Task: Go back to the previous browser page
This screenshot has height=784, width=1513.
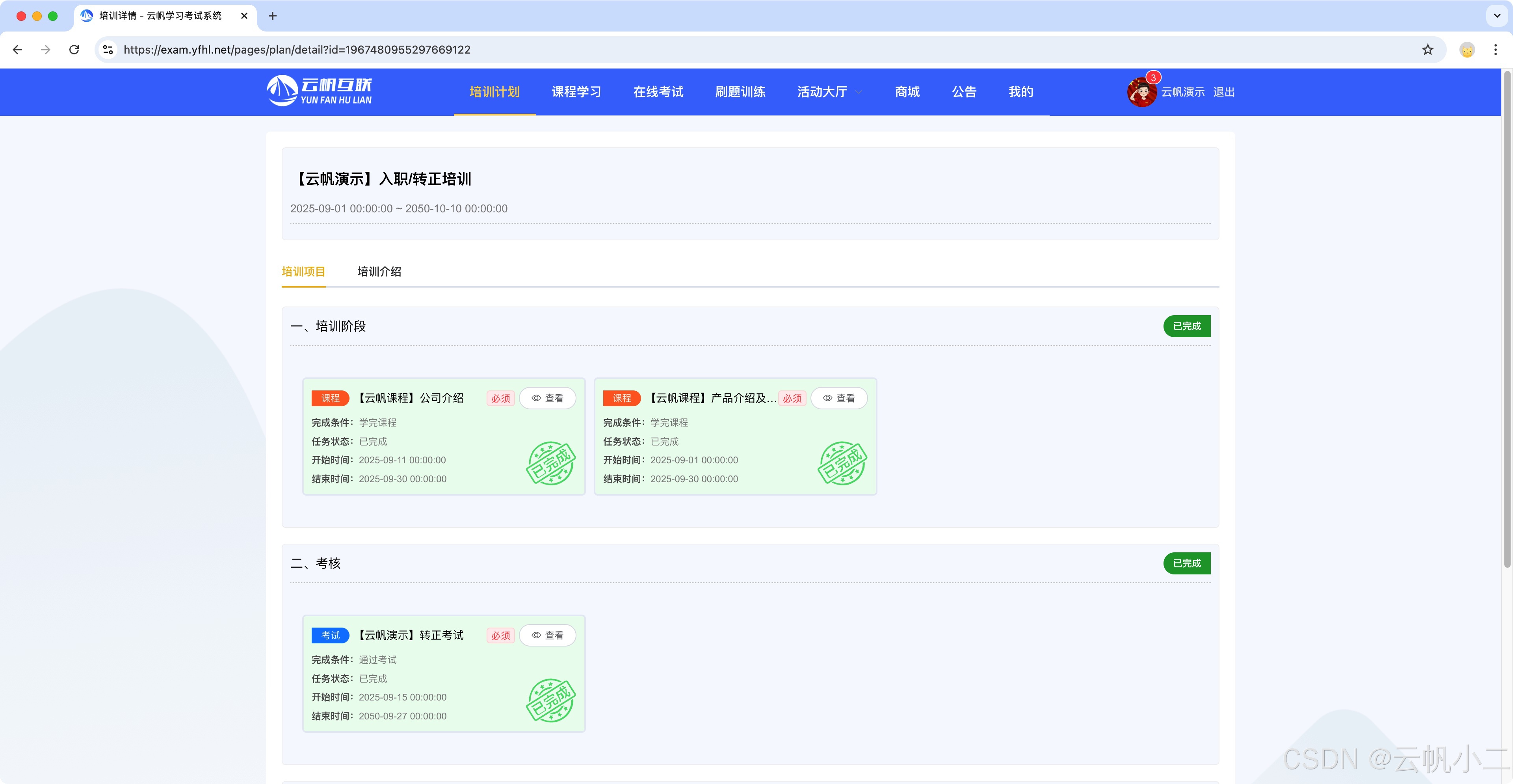Action: click(18, 50)
